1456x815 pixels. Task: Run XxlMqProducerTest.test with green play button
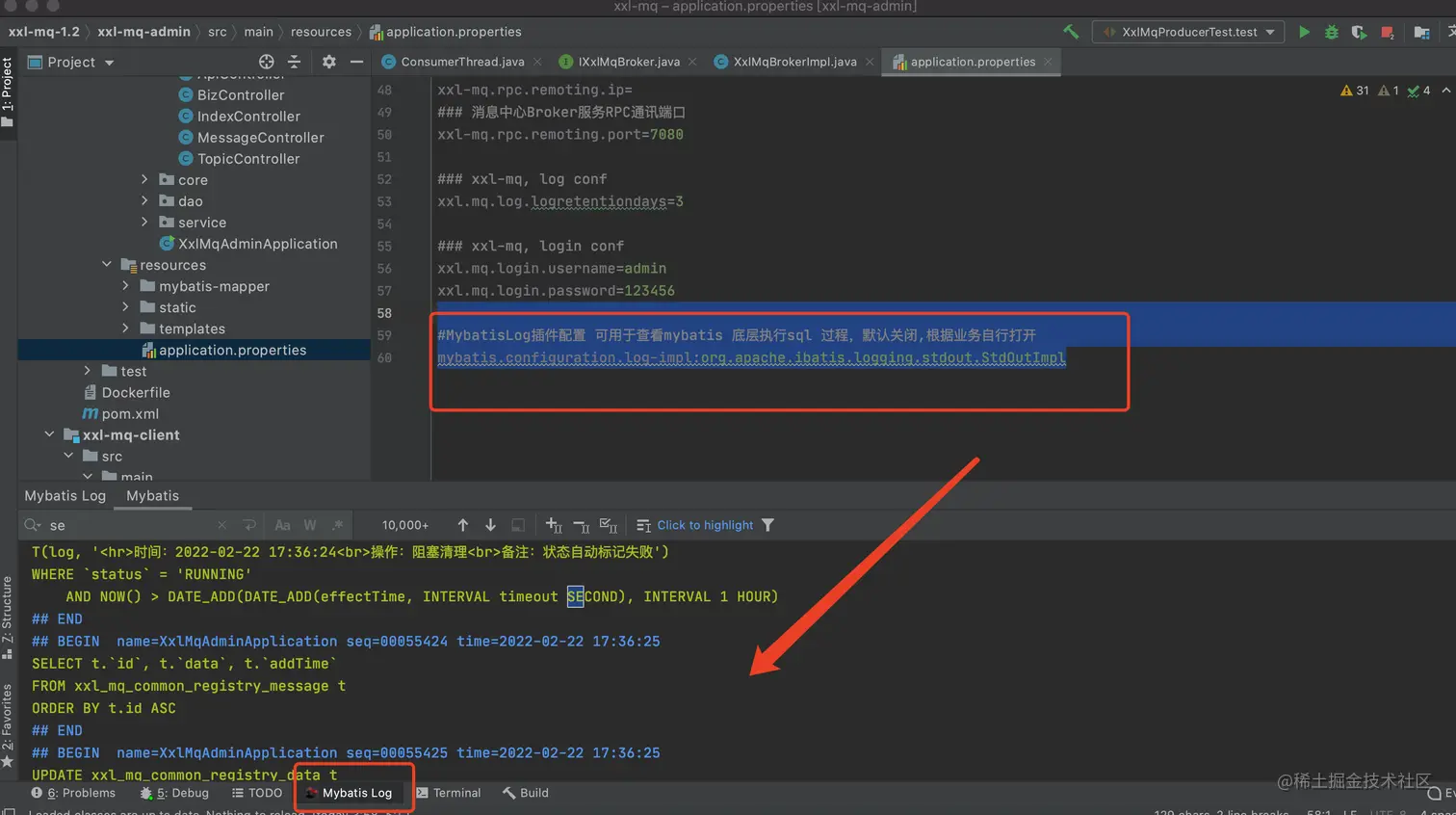[x=1304, y=32]
